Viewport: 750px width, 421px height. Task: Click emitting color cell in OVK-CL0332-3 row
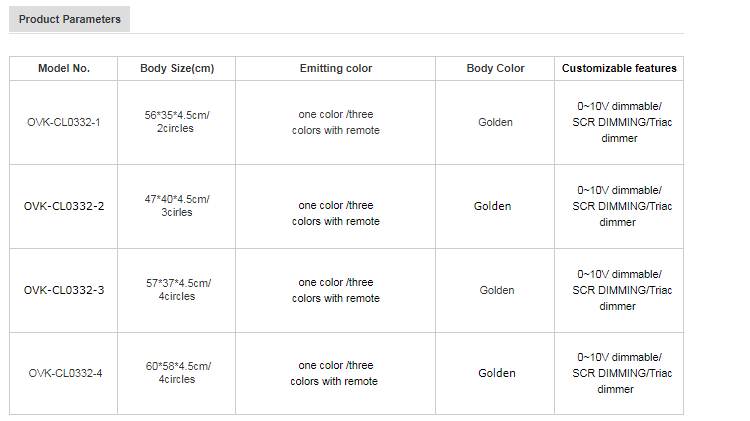click(x=336, y=290)
